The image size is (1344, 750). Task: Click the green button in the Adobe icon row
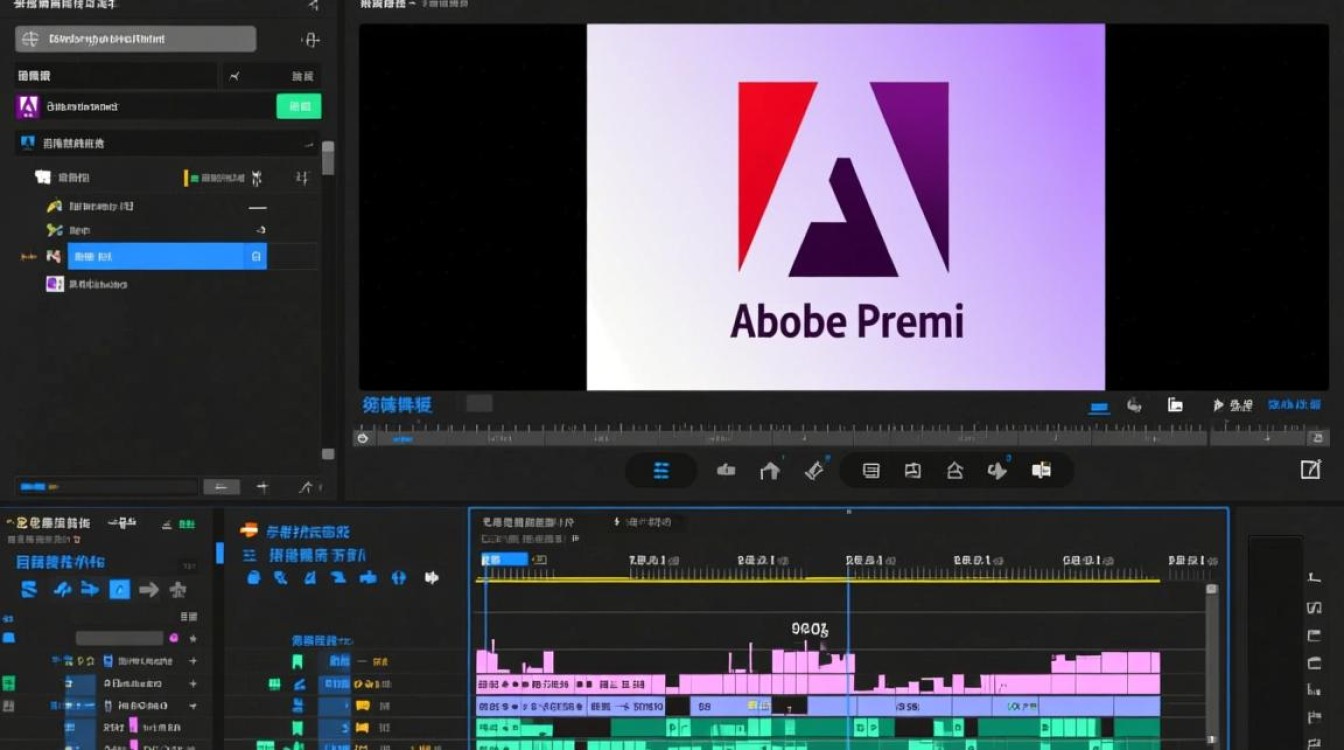tap(299, 106)
